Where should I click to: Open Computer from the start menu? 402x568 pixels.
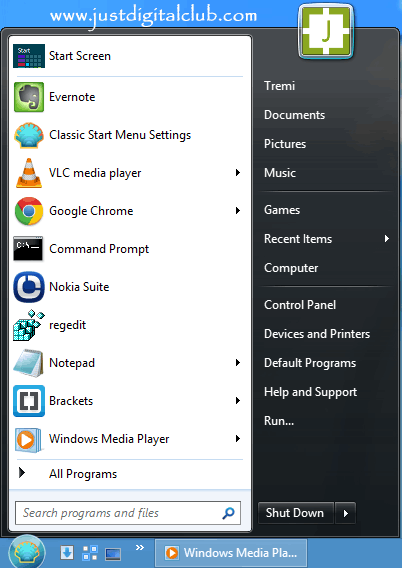tap(291, 268)
